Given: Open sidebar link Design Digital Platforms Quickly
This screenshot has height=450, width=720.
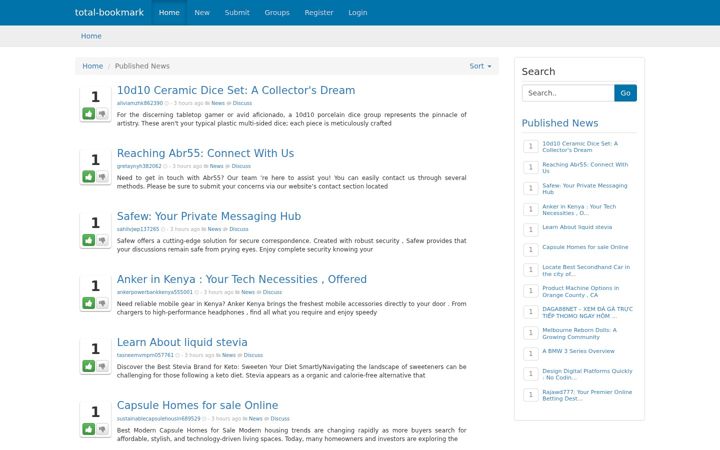Looking at the screenshot, I should (587, 374).
